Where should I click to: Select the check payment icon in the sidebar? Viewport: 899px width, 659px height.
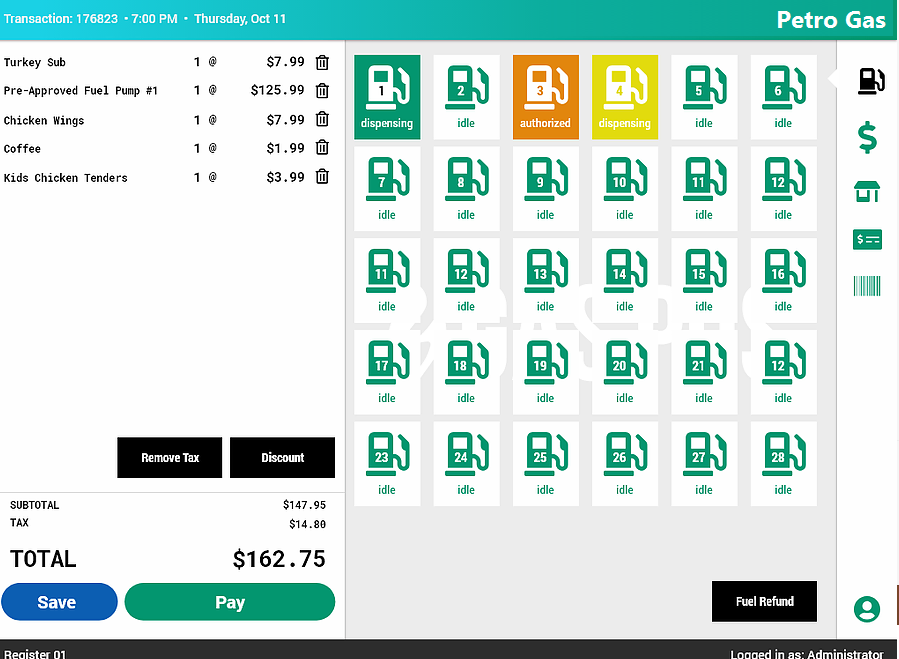pos(867,239)
